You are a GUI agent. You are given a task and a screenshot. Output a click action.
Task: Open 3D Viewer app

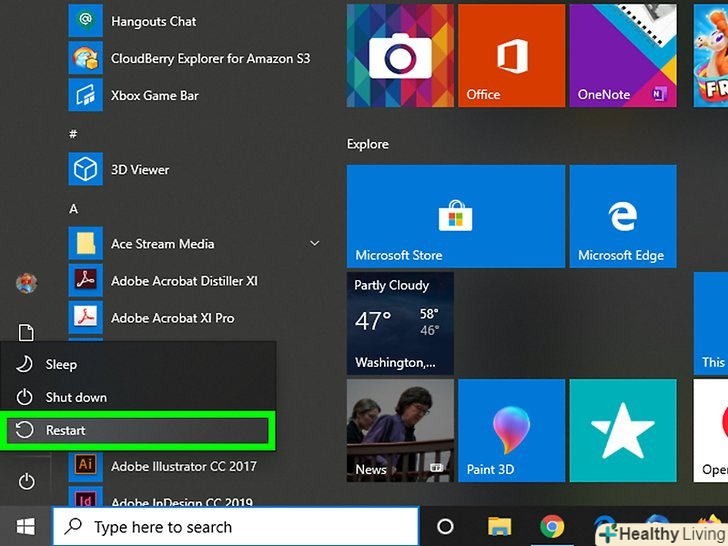140,170
